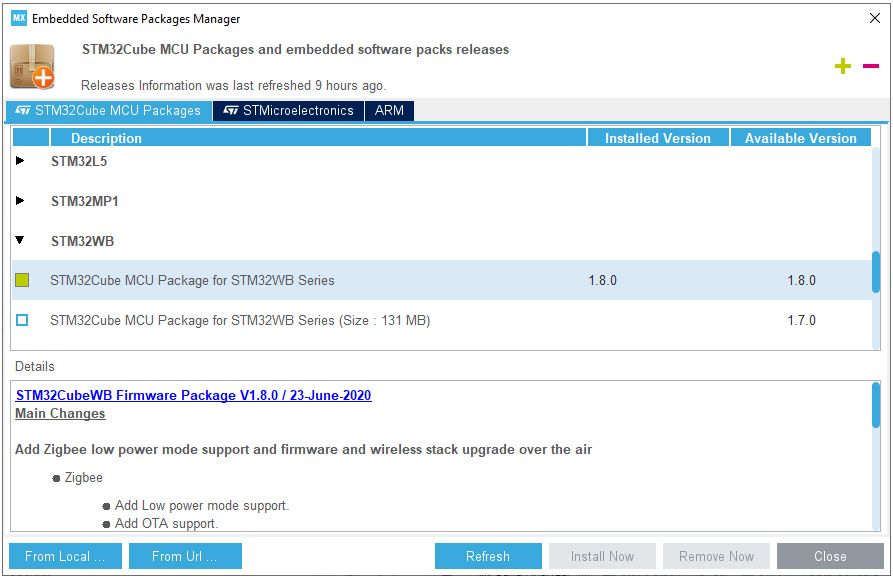Click the package box icon with orange plus
The image size is (893, 578).
[x=32, y=67]
